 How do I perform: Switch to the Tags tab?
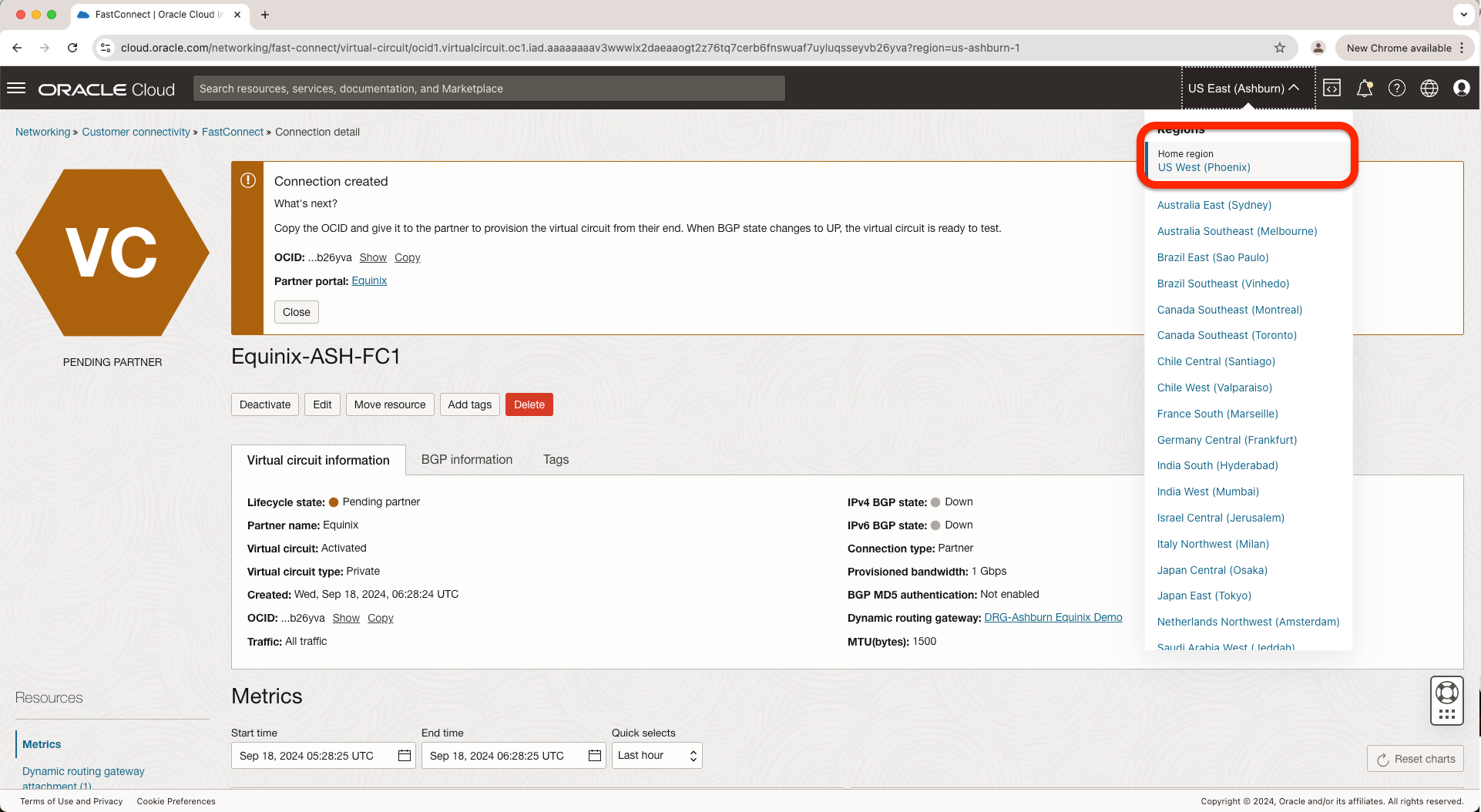556,460
